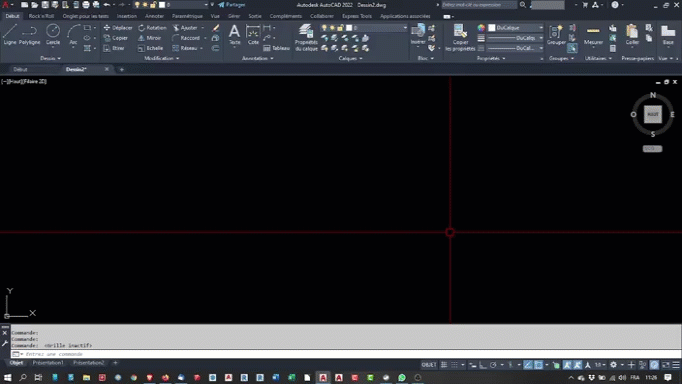Expand the Annotation panel

coord(257,58)
